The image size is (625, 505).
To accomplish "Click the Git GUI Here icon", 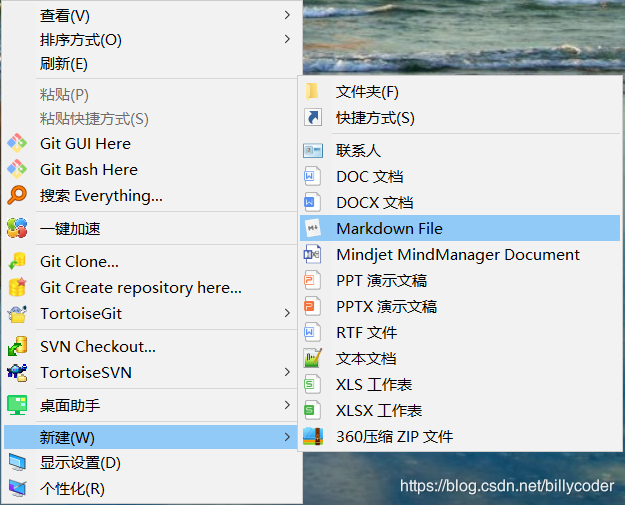I will 17,143.
